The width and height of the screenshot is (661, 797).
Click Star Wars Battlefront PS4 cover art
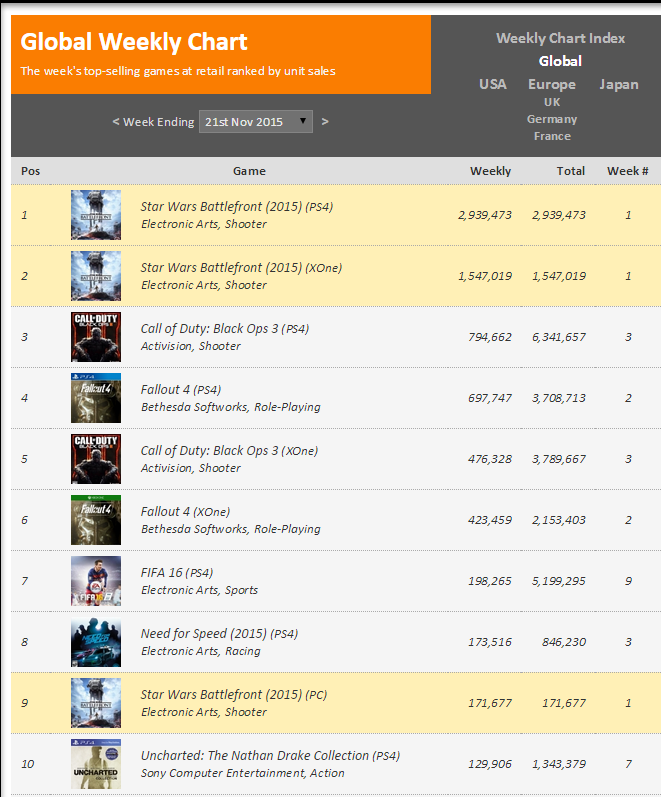96,215
